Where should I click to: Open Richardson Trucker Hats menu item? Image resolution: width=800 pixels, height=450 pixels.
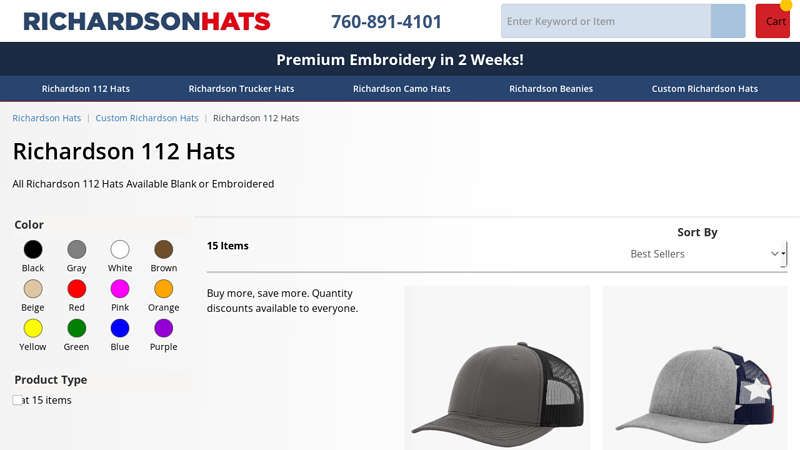pyautogui.click(x=241, y=89)
